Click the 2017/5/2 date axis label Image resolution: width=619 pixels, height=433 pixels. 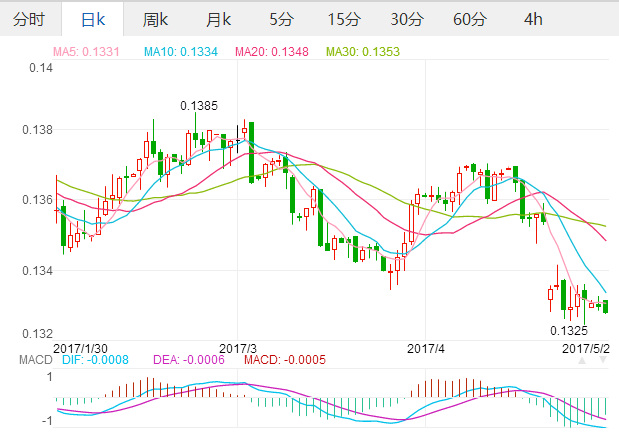pyautogui.click(x=586, y=349)
